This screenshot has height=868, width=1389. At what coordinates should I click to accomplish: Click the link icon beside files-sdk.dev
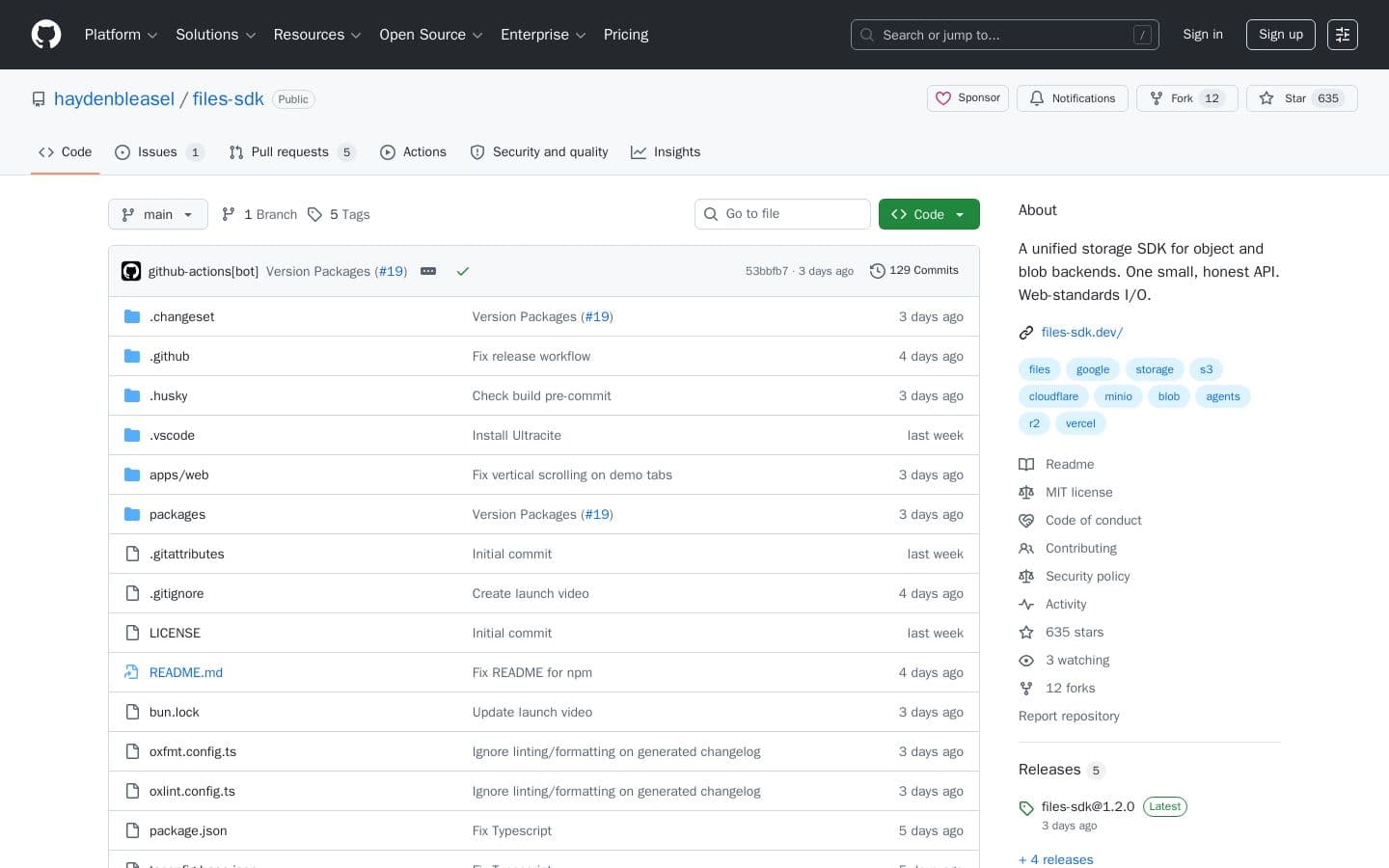click(1026, 333)
